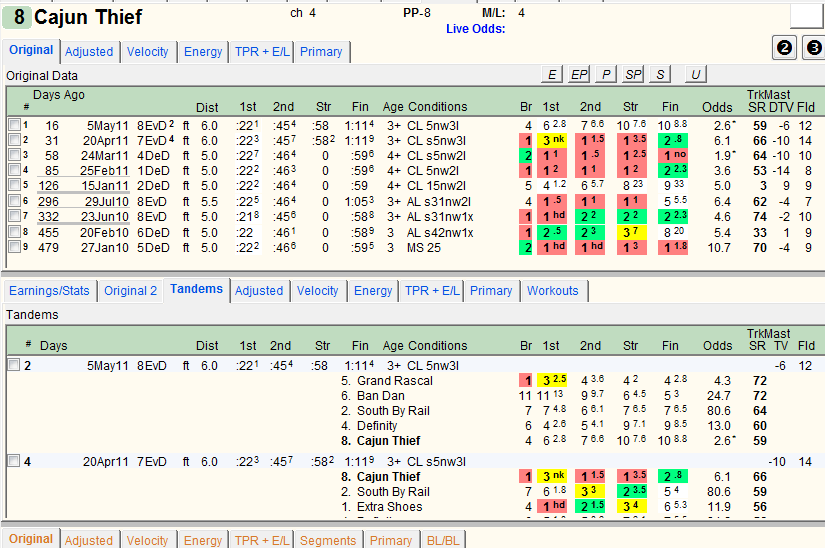Click the E running style button
825x548 pixels.
[x=552, y=74]
